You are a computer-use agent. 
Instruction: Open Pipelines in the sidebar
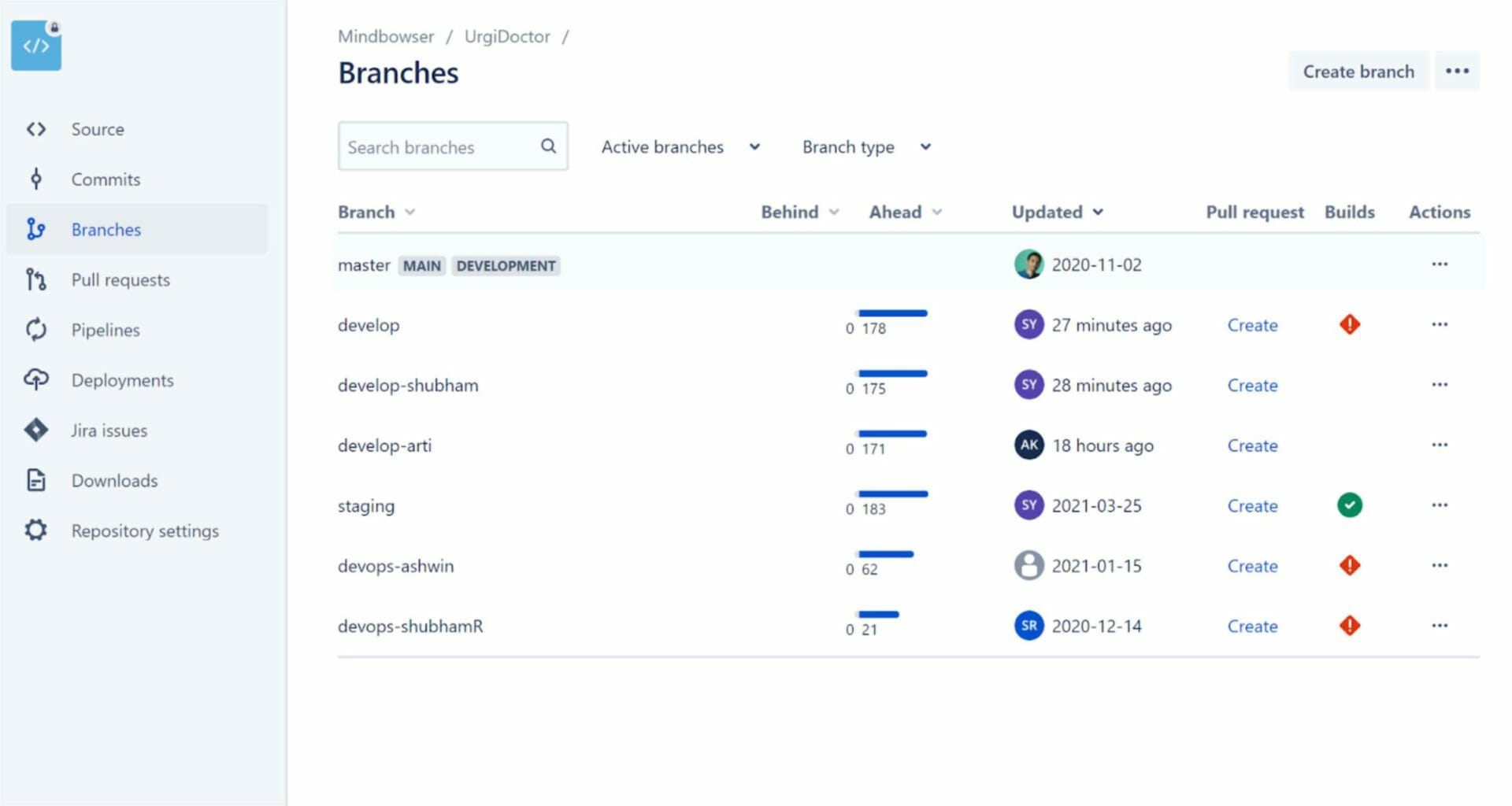point(137,330)
